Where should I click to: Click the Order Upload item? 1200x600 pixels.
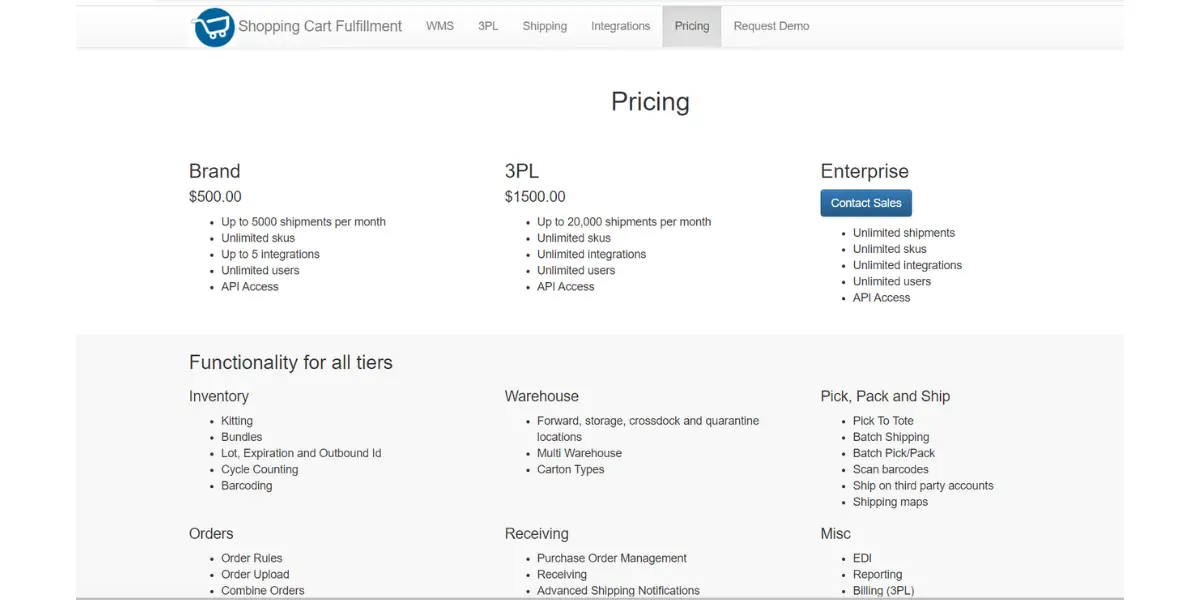(255, 574)
